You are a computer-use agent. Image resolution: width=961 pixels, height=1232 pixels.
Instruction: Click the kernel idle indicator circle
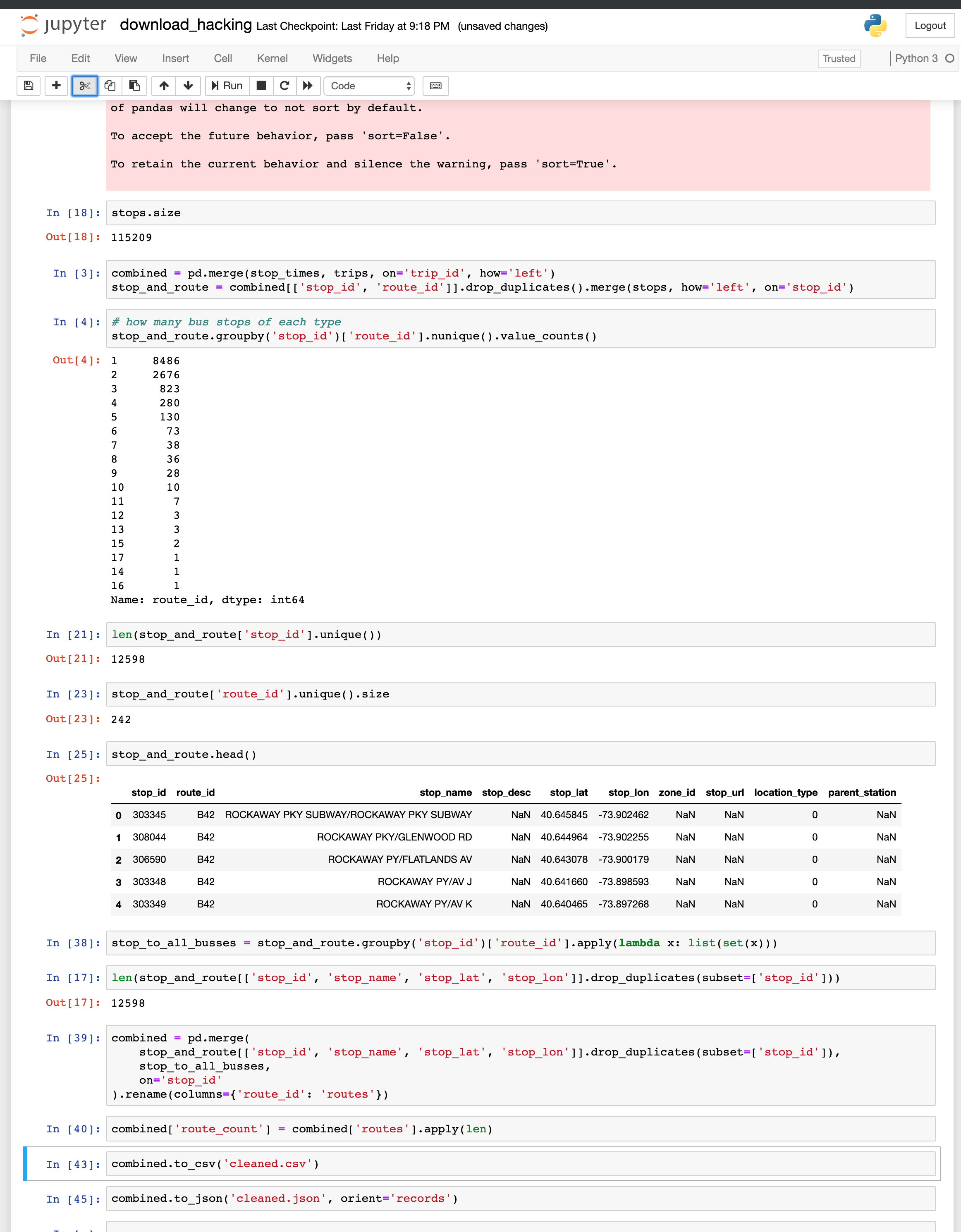click(949, 59)
